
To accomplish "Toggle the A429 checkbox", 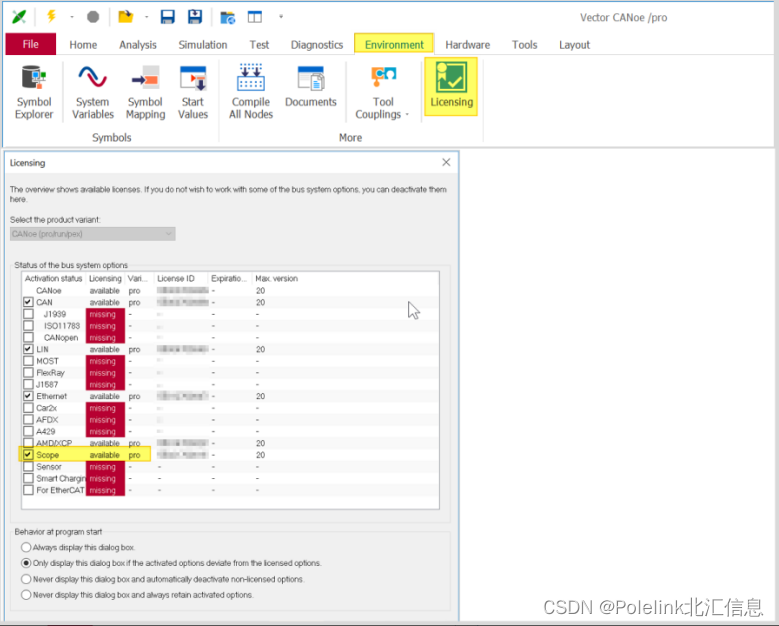I will click(28, 431).
